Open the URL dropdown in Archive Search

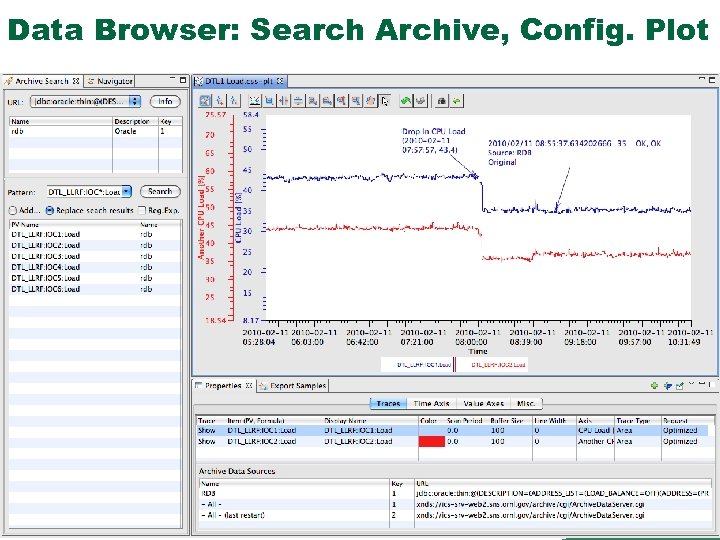(x=135, y=101)
